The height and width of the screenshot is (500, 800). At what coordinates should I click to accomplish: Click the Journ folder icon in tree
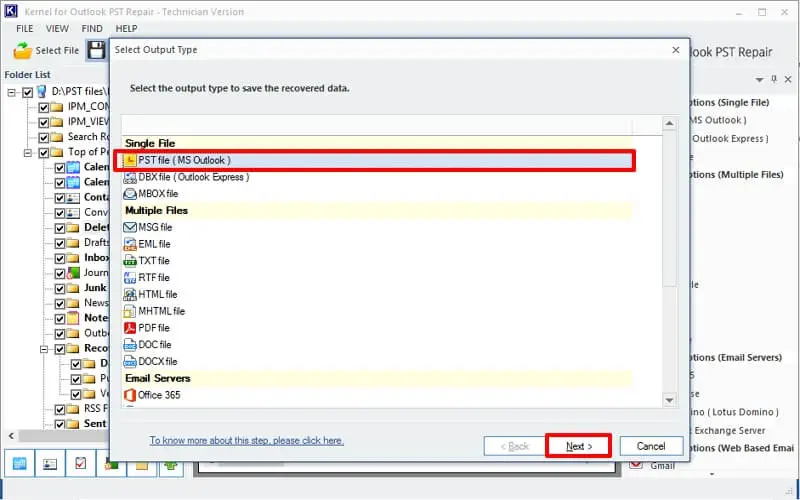(x=74, y=273)
